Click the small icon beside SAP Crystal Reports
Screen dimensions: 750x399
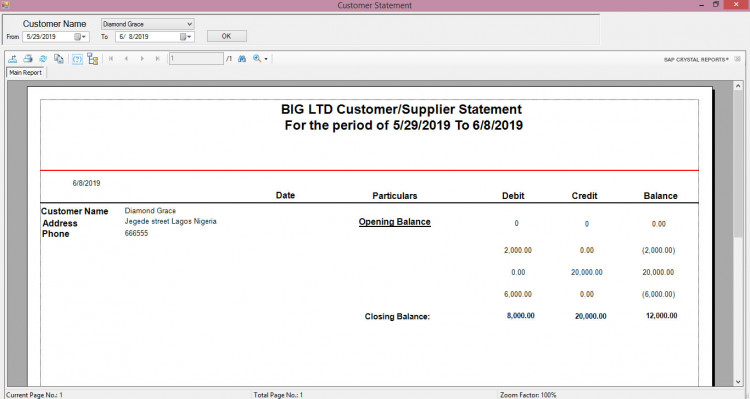[x=738, y=59]
